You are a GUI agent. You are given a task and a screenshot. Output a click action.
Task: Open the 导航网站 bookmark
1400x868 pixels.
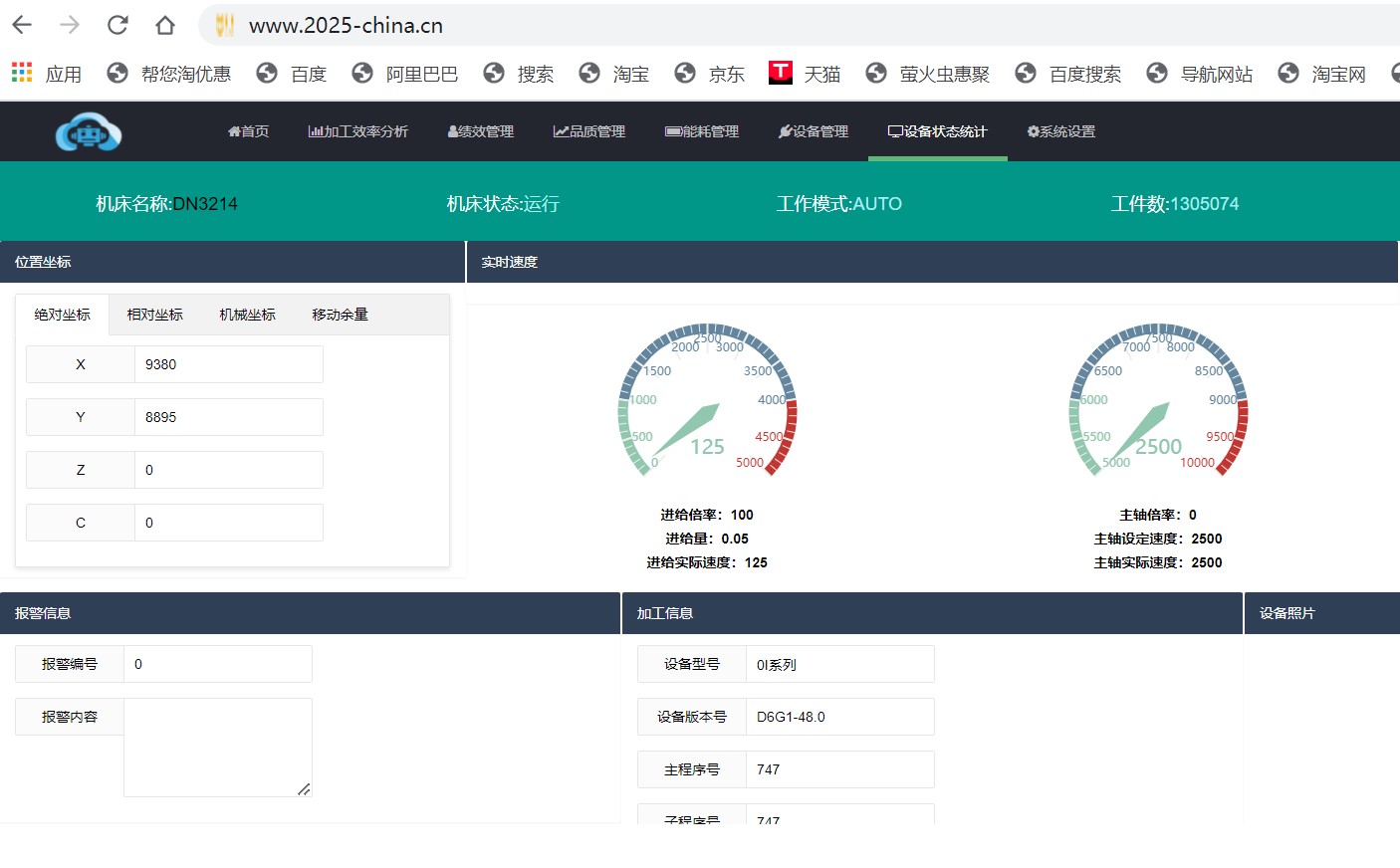point(1200,74)
